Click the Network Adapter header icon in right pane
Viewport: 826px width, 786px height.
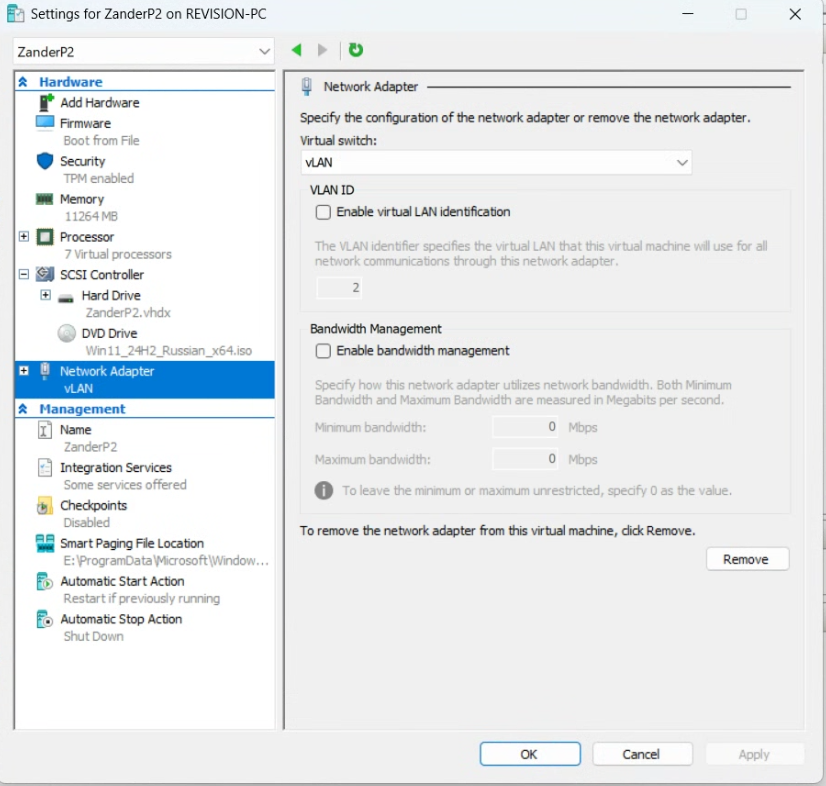pyautogui.click(x=307, y=86)
